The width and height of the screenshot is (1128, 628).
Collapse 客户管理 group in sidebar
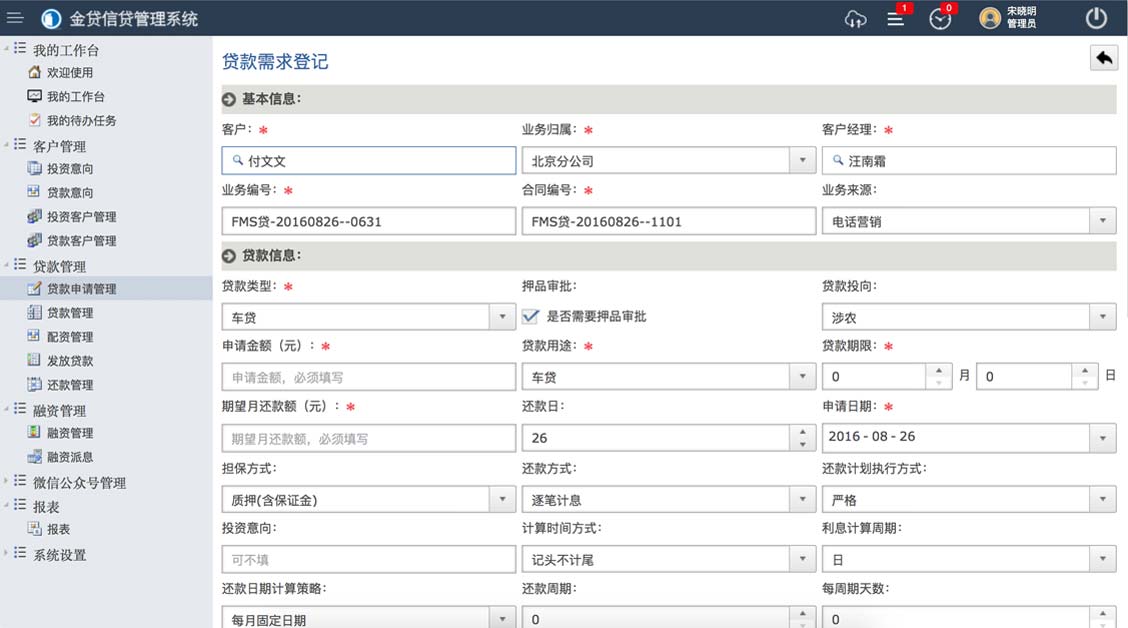pos(6,145)
